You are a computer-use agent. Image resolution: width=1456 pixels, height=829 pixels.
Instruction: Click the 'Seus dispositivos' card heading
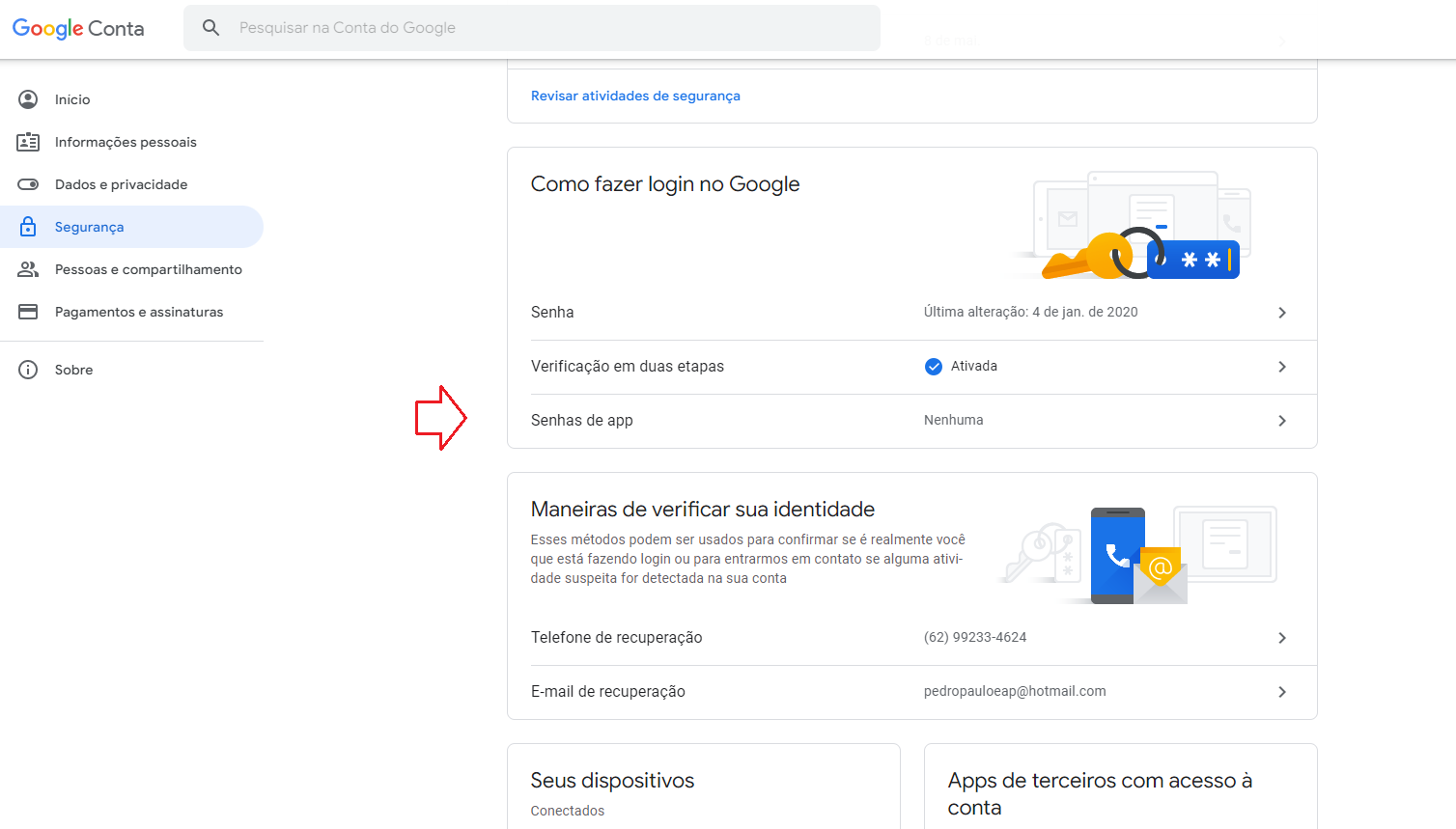[x=612, y=781]
